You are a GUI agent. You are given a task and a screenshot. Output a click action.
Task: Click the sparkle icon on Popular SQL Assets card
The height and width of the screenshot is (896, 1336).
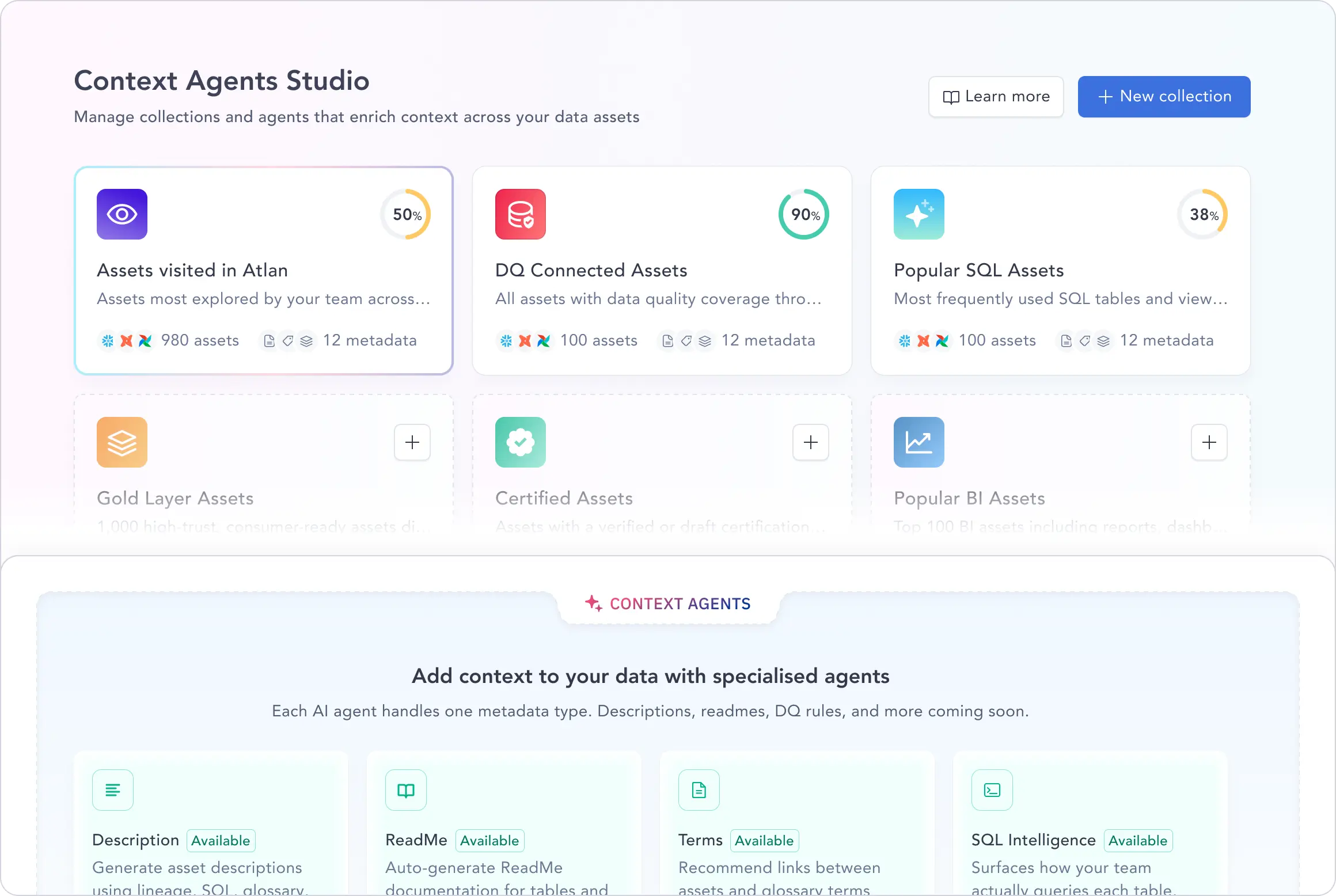(x=918, y=214)
